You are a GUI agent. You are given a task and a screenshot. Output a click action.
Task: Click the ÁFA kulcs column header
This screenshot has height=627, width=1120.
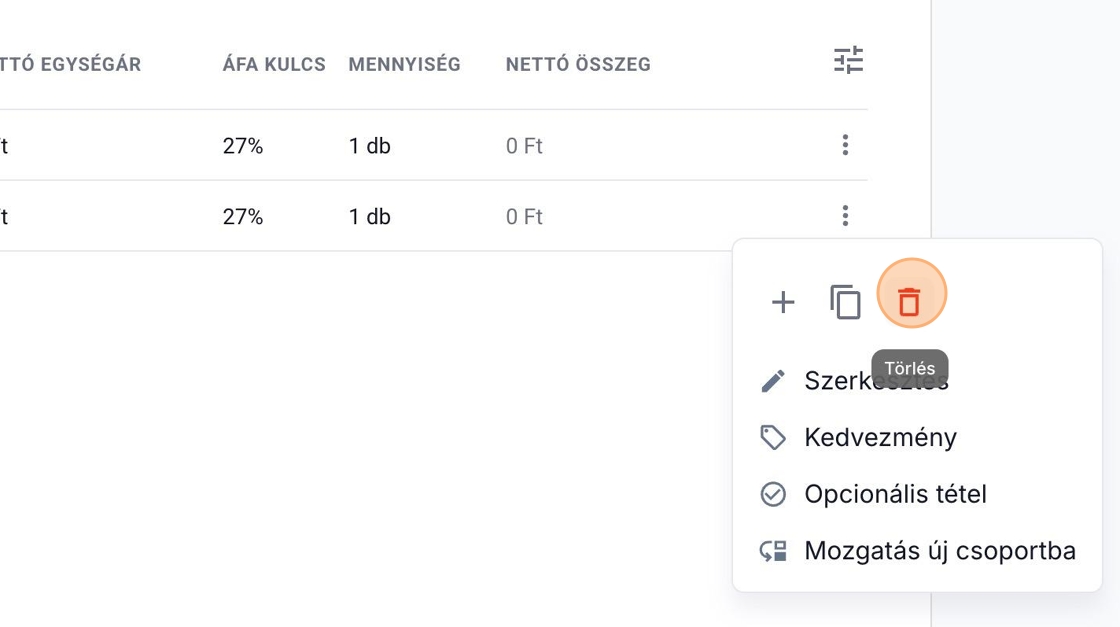(274, 65)
